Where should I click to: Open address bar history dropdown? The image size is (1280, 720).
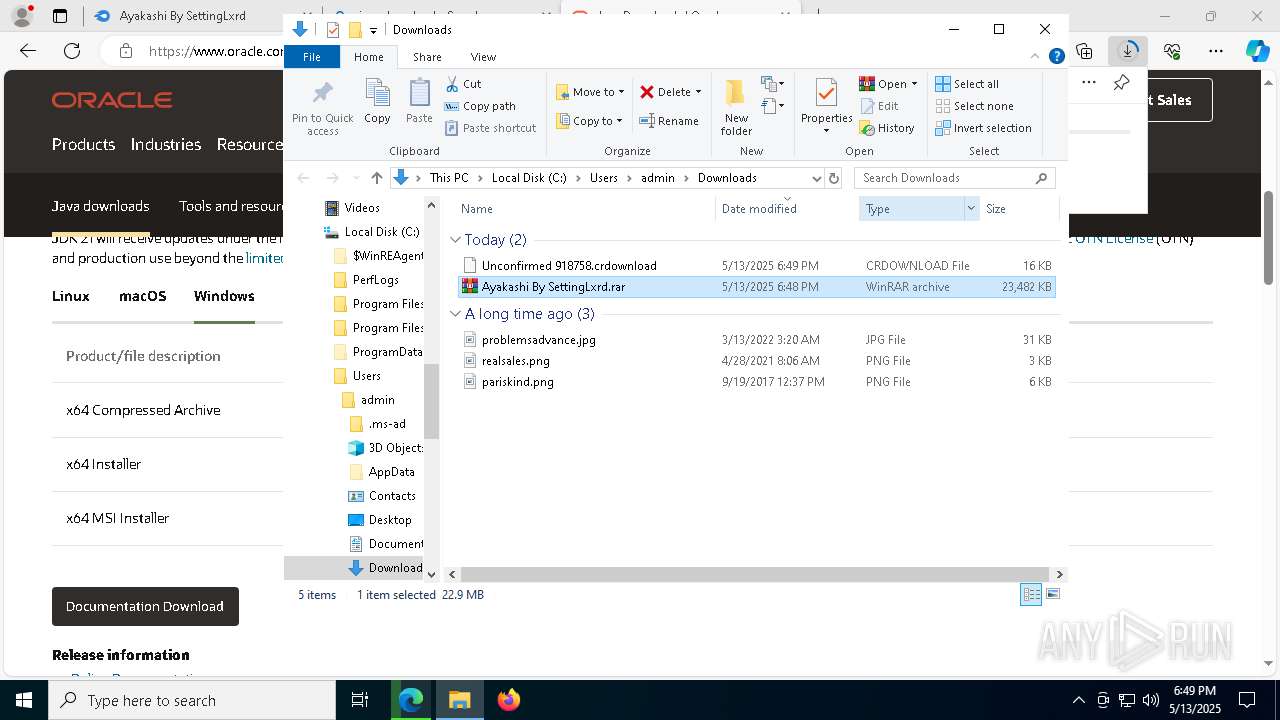[816, 178]
